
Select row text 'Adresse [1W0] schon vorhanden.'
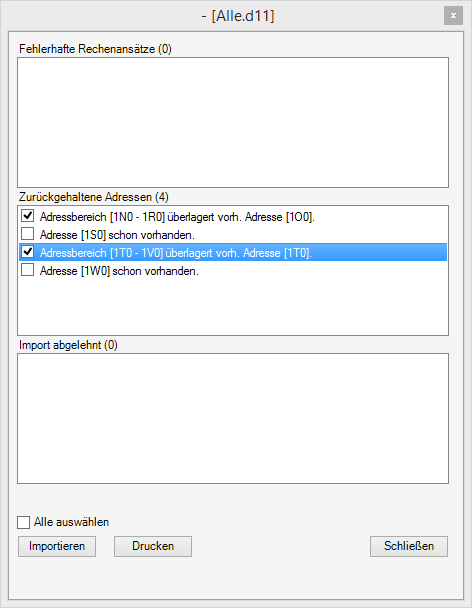click(x=119, y=271)
